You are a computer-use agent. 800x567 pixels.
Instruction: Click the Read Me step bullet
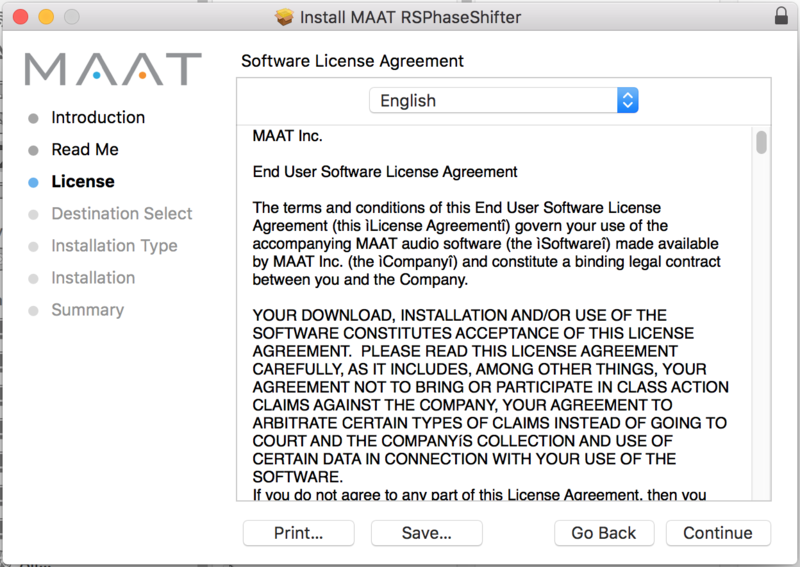(33, 150)
